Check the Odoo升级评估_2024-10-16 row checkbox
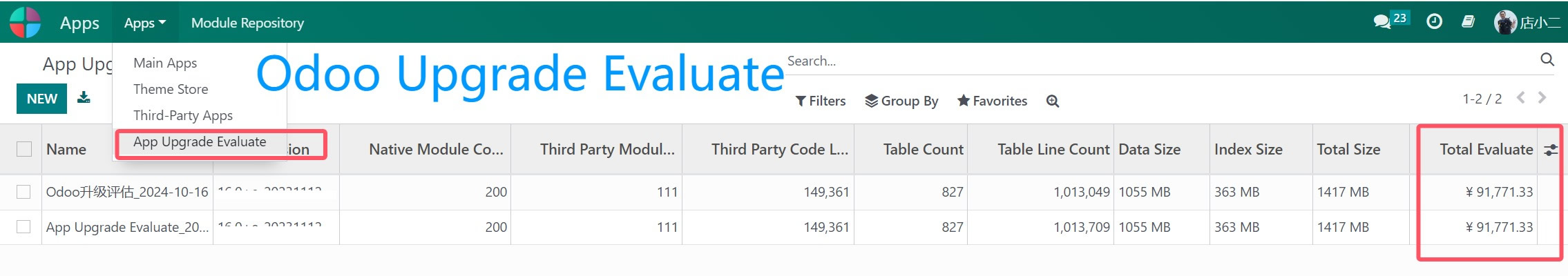 click(23, 192)
